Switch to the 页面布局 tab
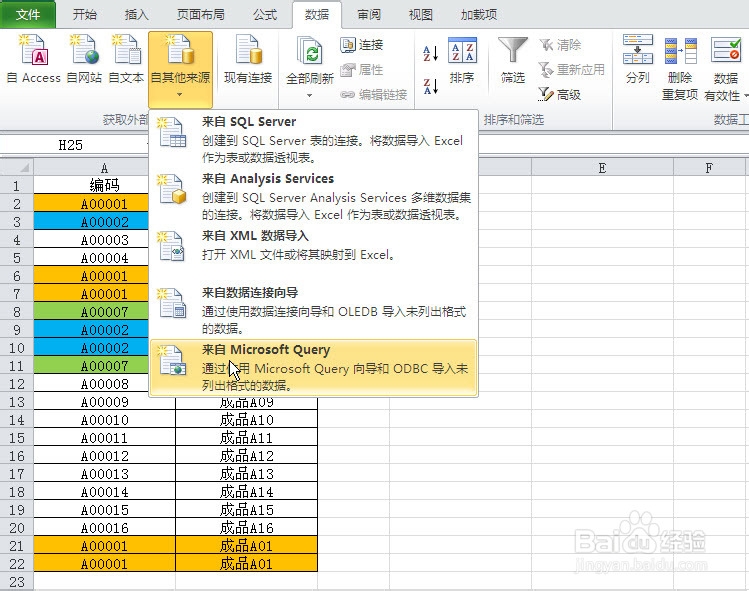 tap(201, 14)
